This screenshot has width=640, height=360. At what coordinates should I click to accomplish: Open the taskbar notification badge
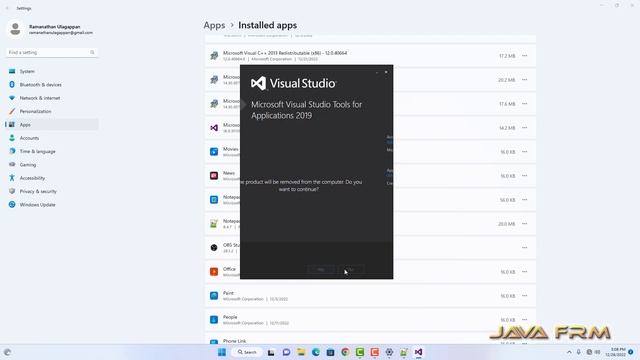631,352
